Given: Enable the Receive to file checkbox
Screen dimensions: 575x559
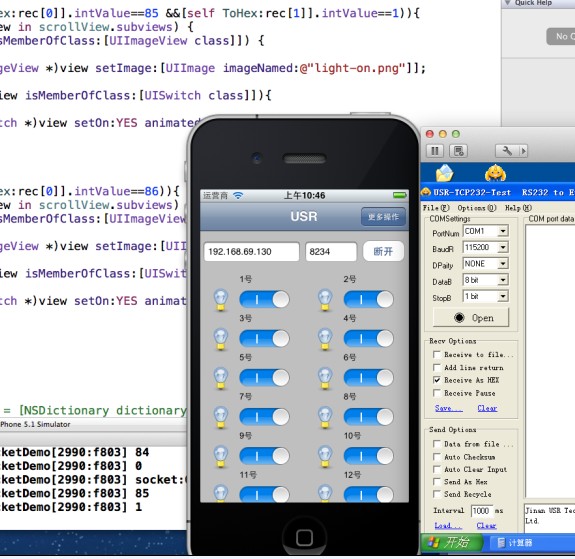Looking at the screenshot, I should (436, 355).
